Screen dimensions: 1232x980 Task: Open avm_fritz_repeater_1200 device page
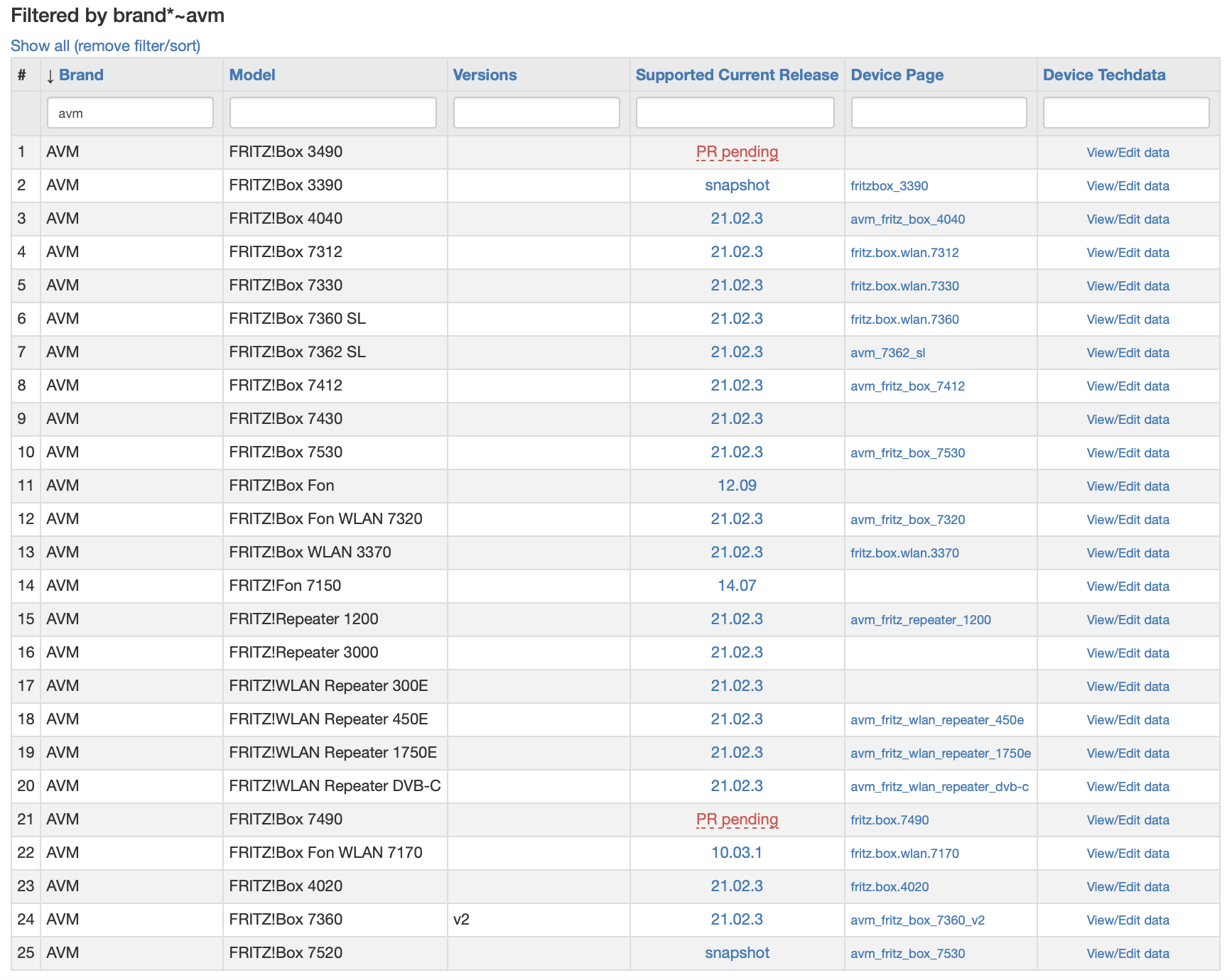[x=921, y=620]
